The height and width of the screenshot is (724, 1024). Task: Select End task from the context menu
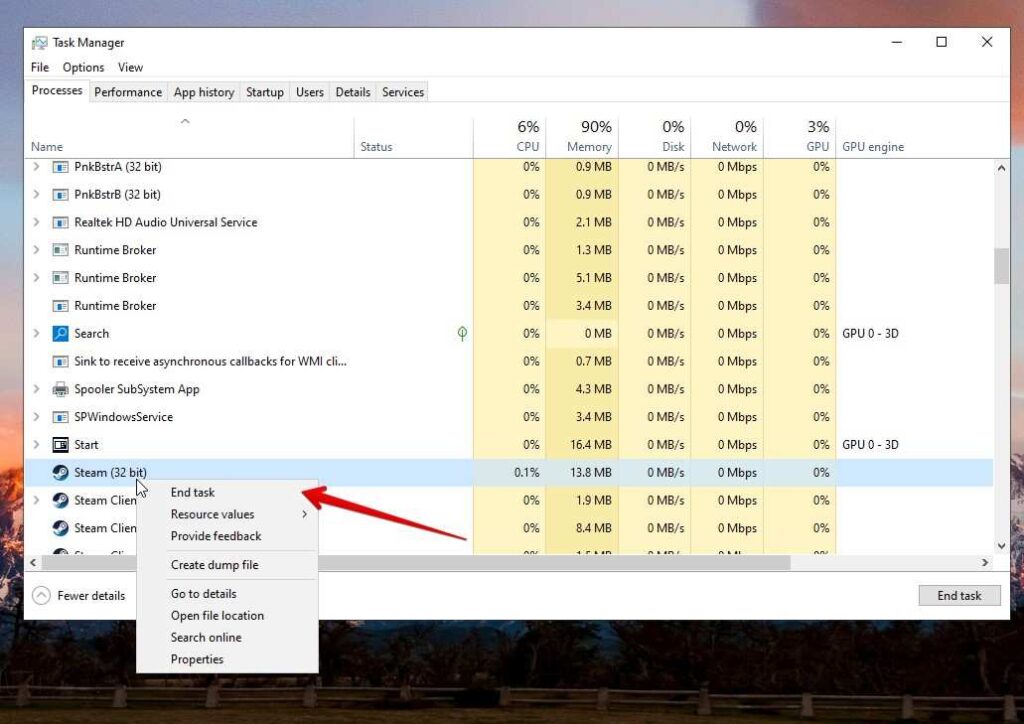[x=193, y=492]
